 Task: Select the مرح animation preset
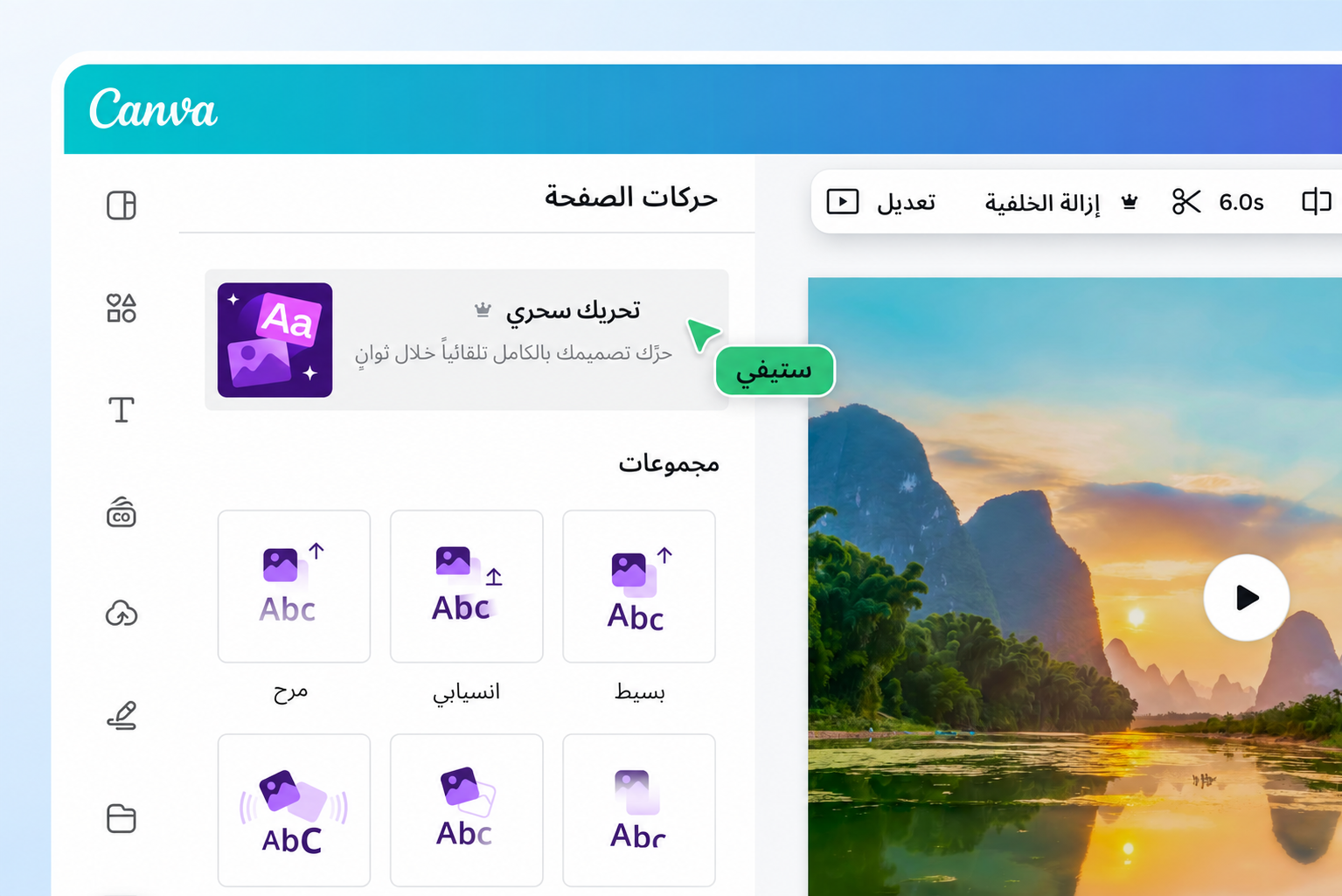294,587
